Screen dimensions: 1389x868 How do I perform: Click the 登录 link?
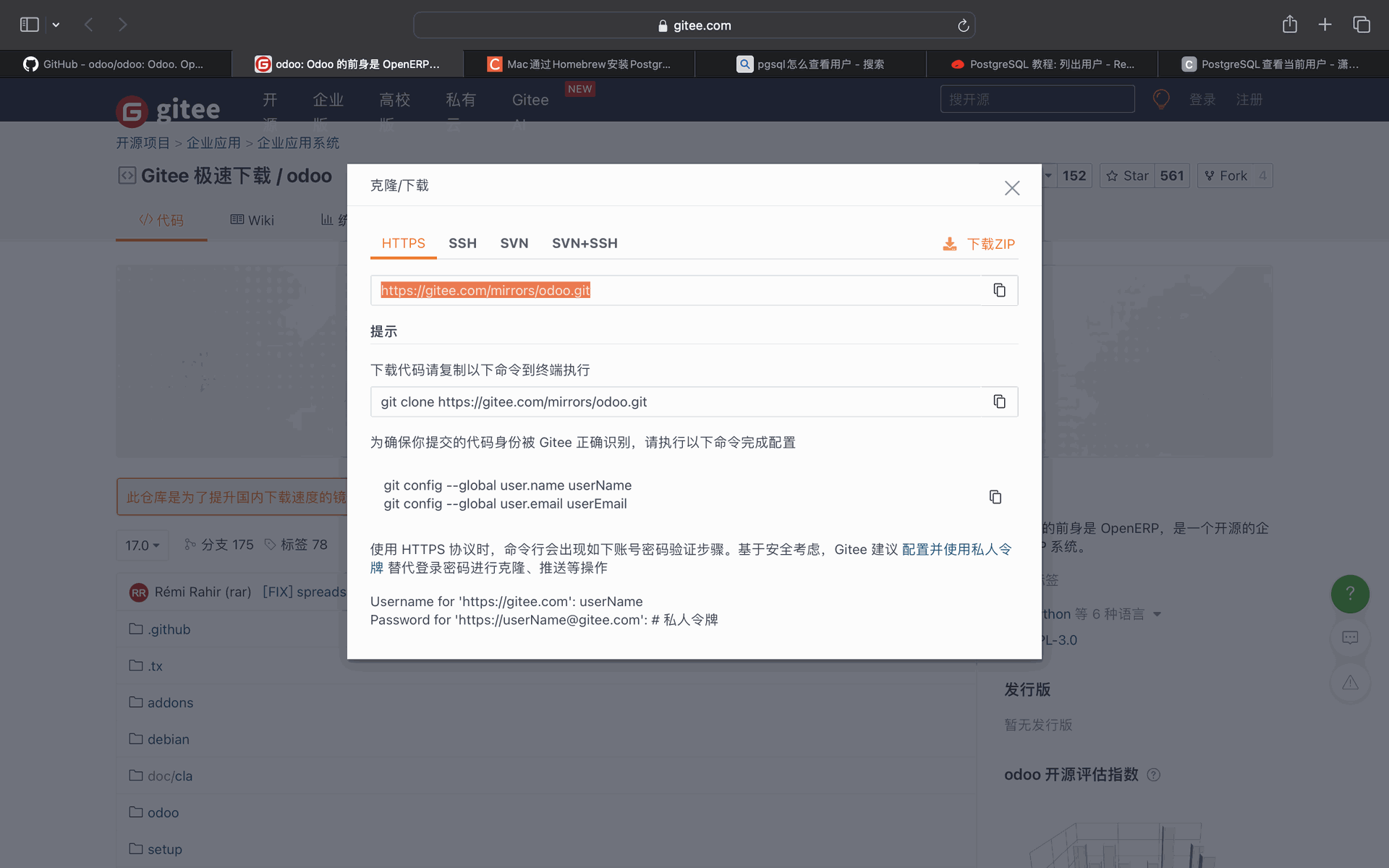1202,99
